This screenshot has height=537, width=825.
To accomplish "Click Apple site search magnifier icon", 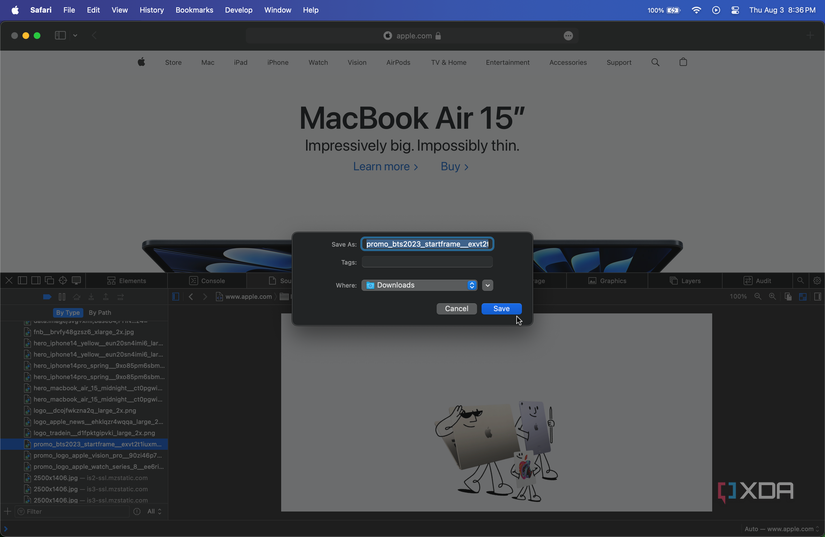I will pyautogui.click(x=655, y=62).
